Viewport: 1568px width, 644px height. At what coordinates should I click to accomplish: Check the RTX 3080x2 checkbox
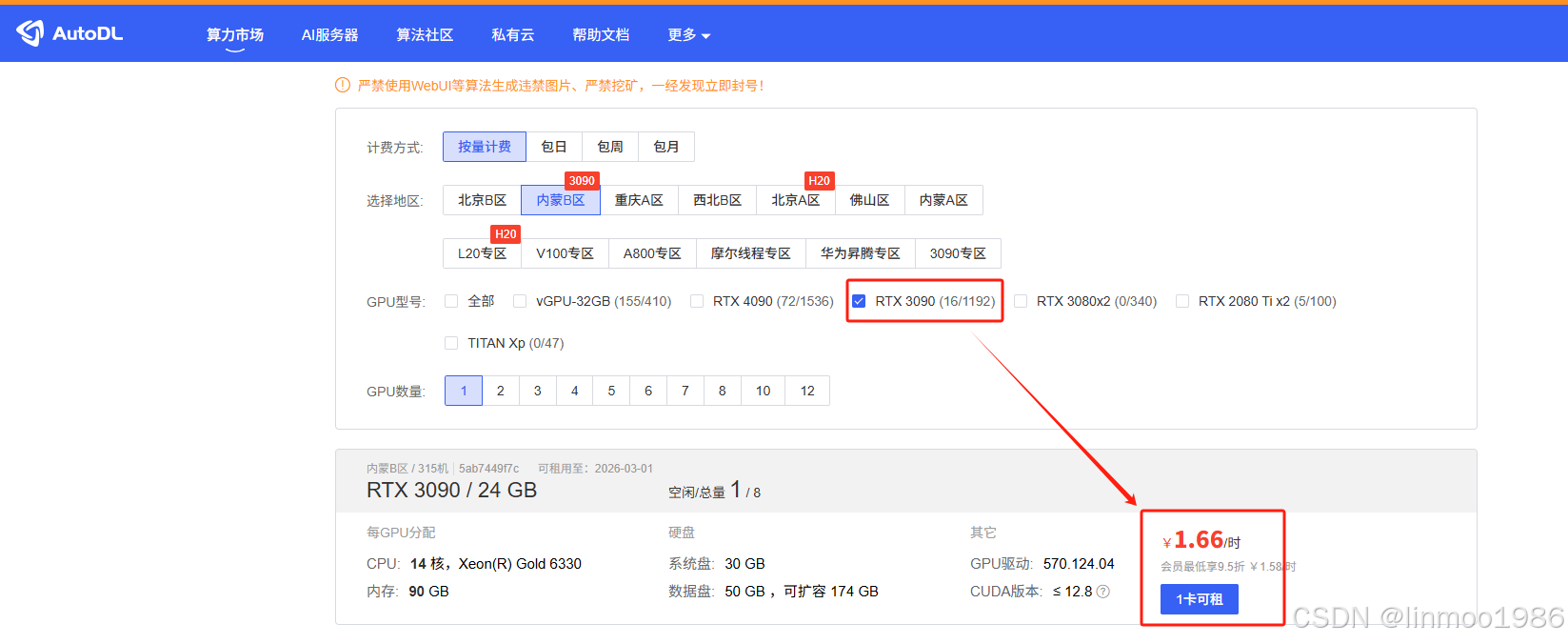1021,301
